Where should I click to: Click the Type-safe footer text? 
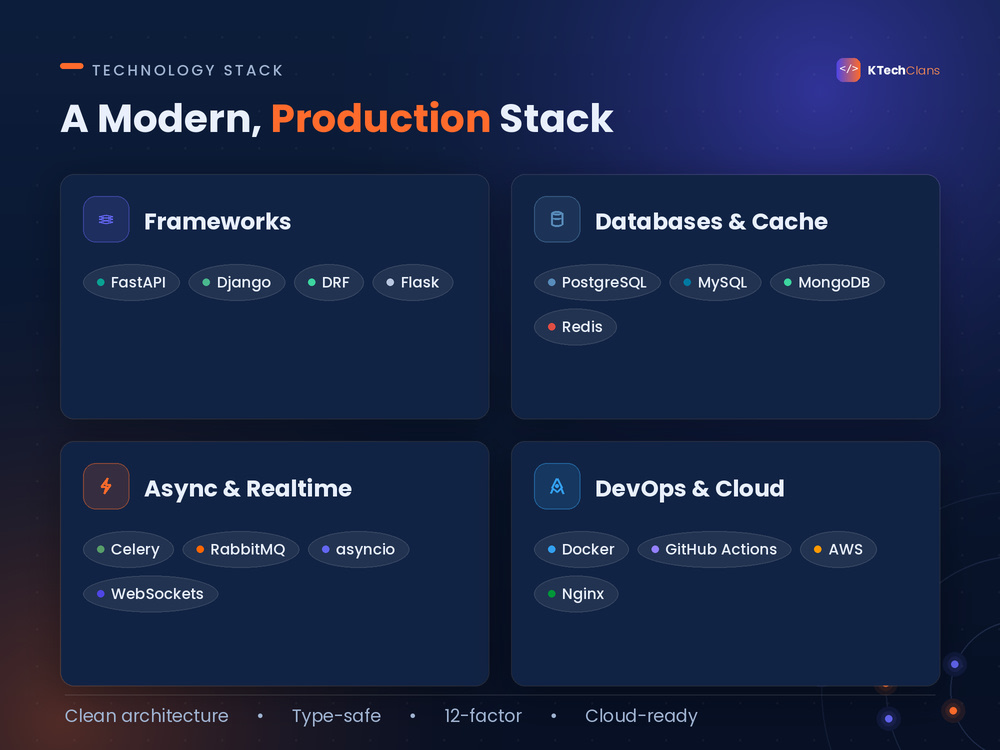[336, 716]
